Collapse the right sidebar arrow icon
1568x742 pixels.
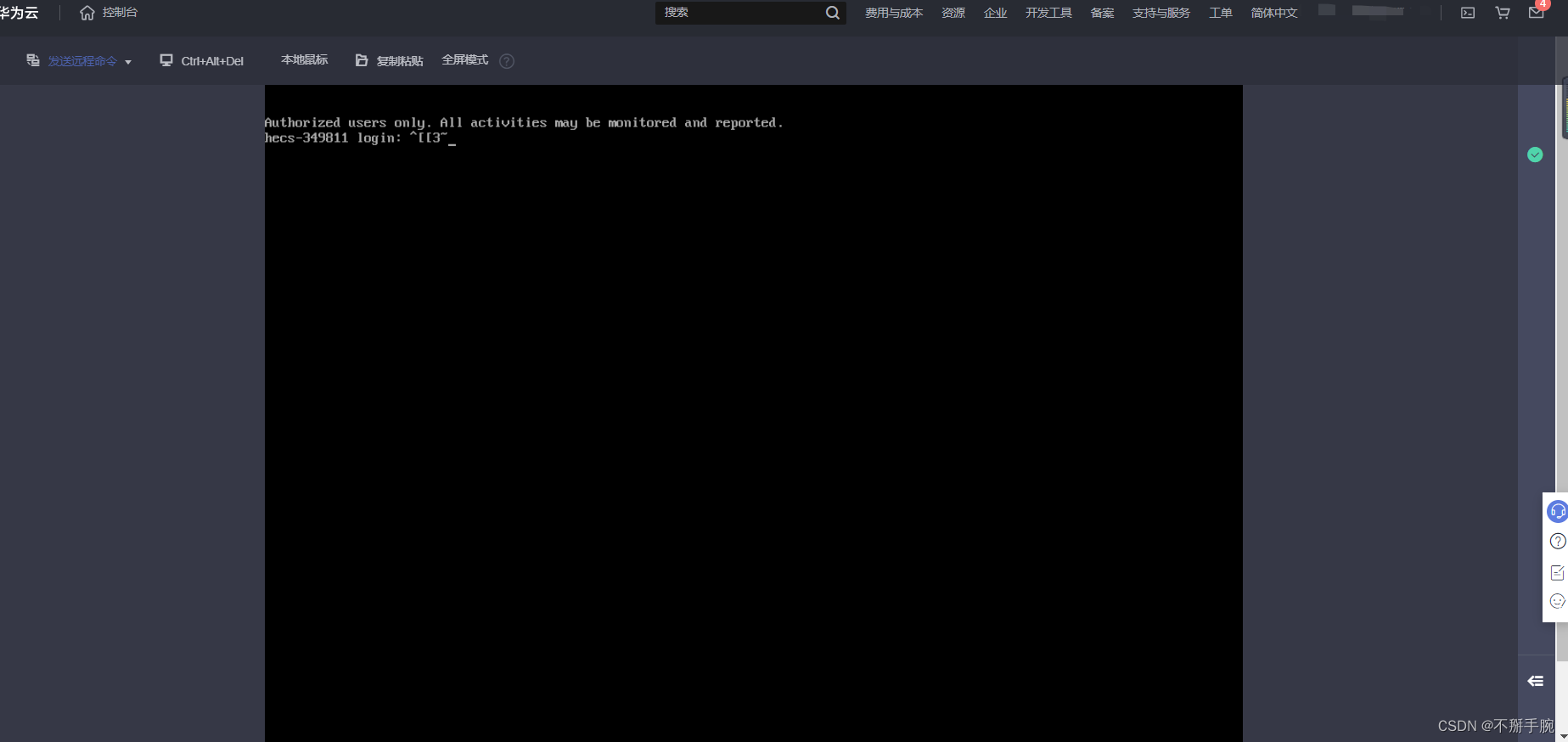coord(1536,681)
